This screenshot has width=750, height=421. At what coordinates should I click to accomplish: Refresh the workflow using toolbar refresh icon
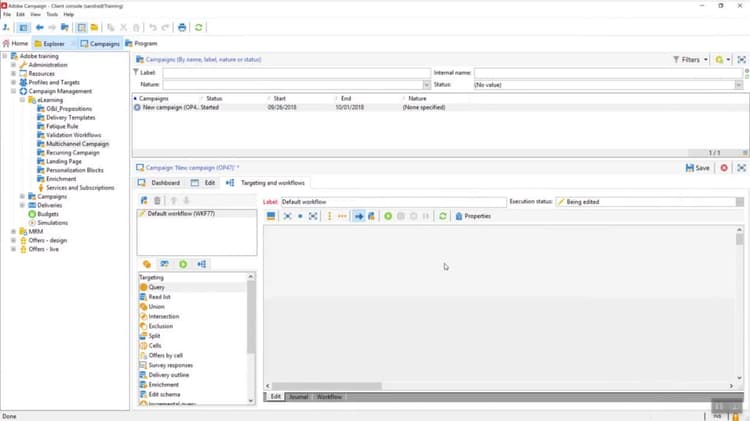coord(443,216)
